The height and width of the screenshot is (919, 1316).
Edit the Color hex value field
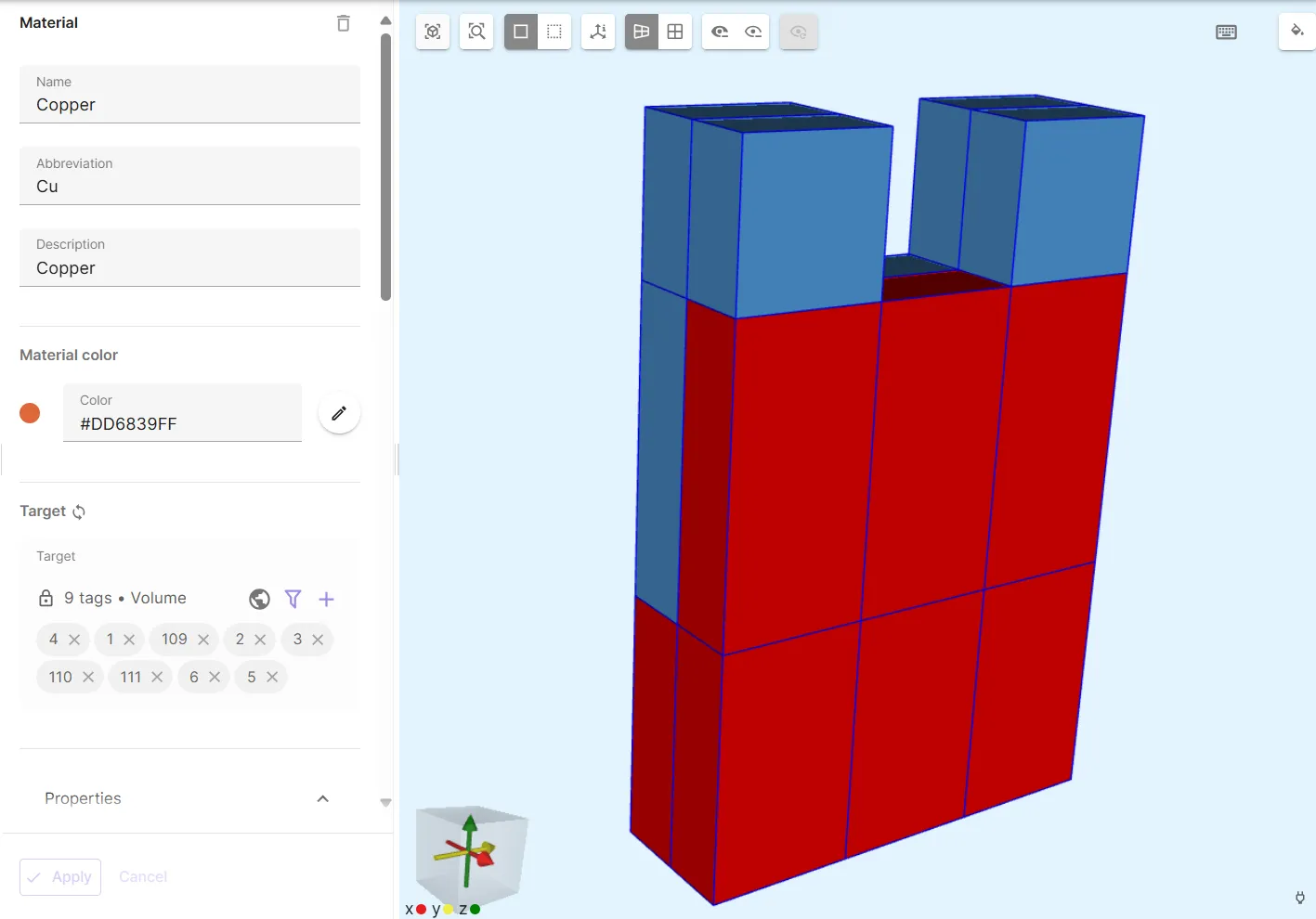coord(183,413)
